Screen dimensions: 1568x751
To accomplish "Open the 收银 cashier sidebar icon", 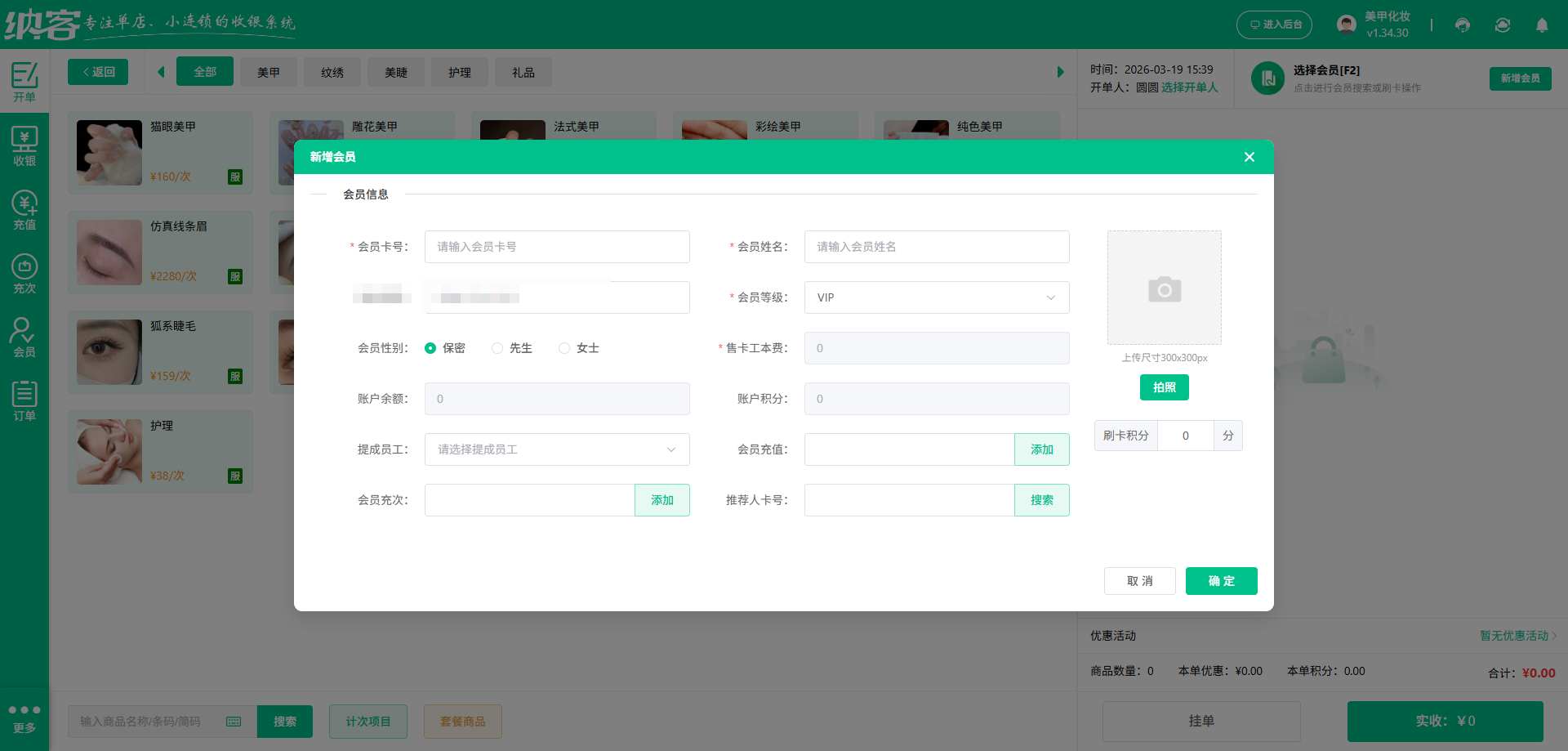I will 24,145.
